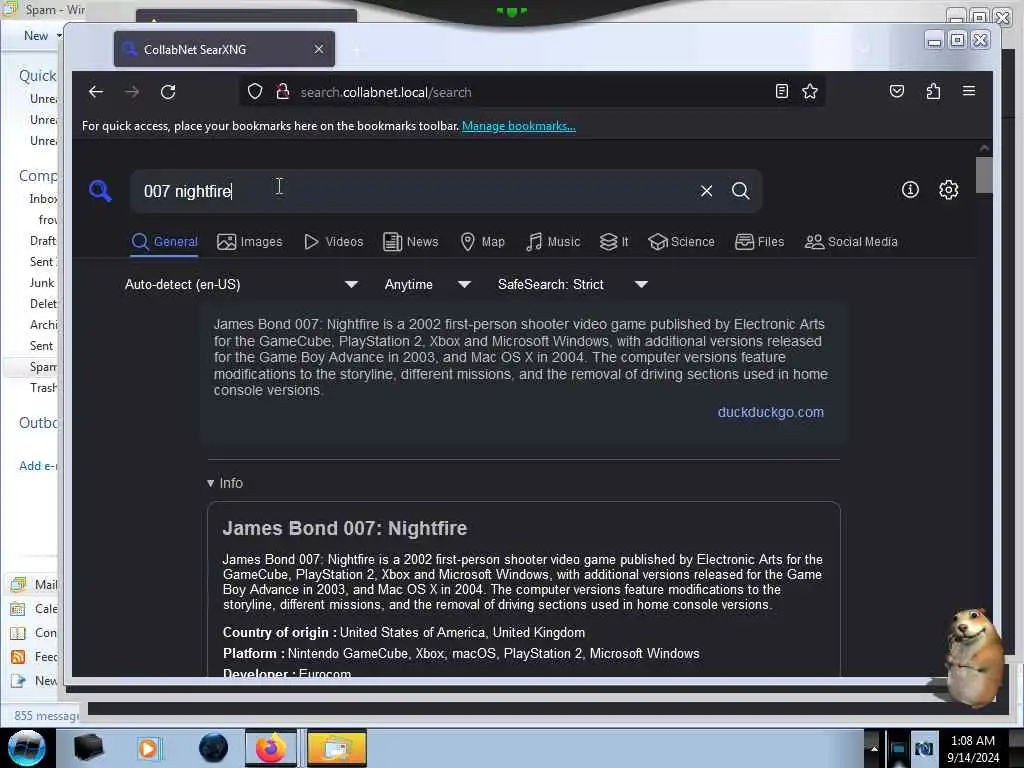Open Spam folder in mail window
The height and width of the screenshot is (768, 1024).
(x=43, y=367)
